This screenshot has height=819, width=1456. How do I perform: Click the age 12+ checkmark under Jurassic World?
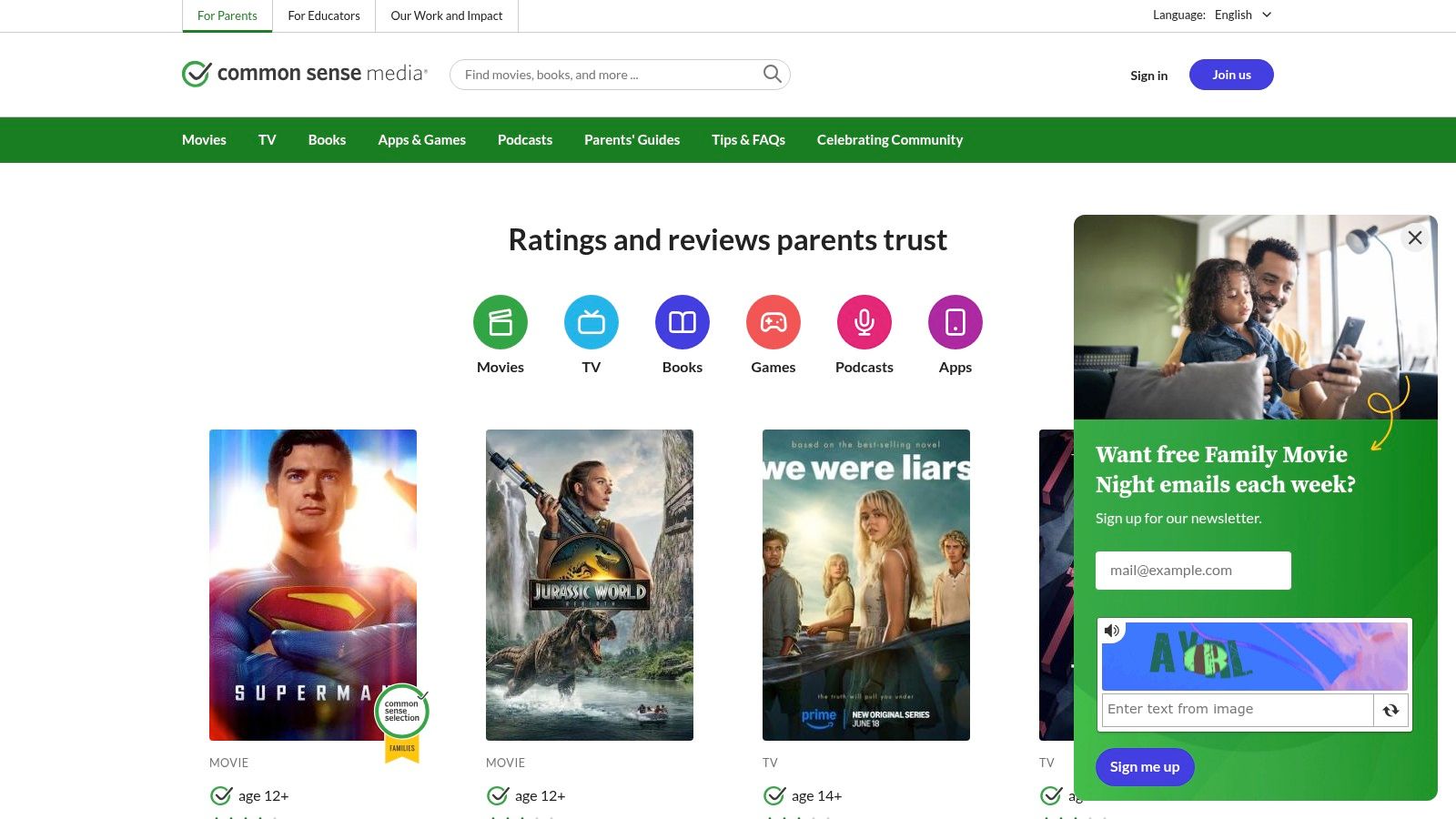[498, 795]
